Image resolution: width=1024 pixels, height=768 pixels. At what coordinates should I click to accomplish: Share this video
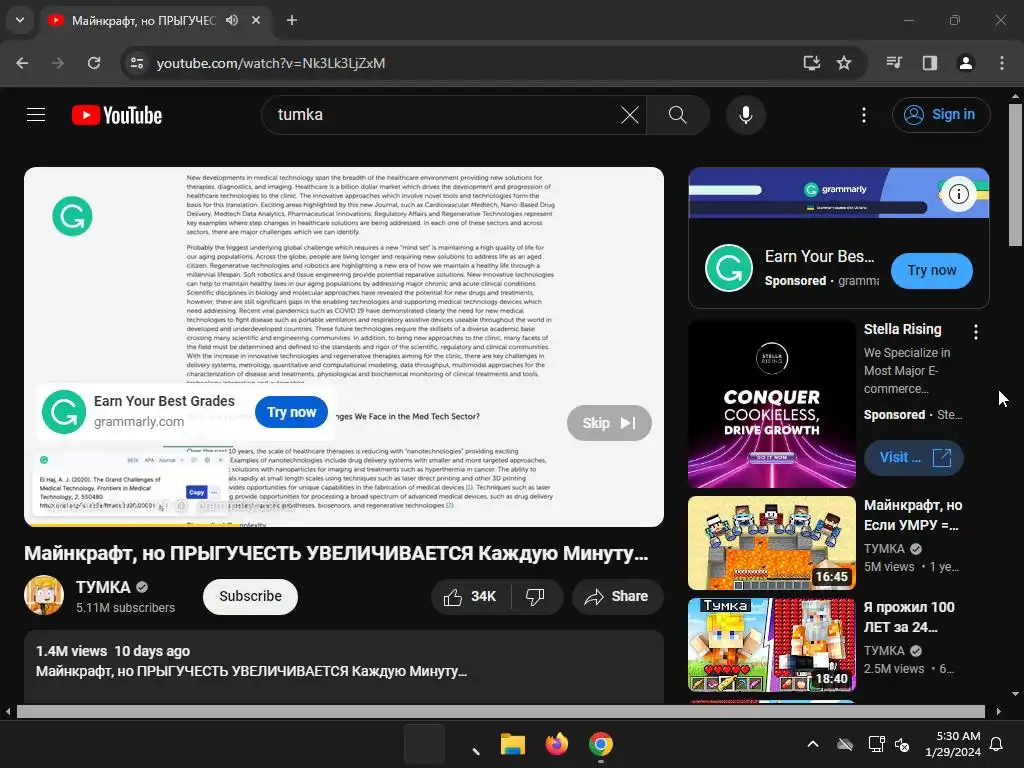click(617, 596)
